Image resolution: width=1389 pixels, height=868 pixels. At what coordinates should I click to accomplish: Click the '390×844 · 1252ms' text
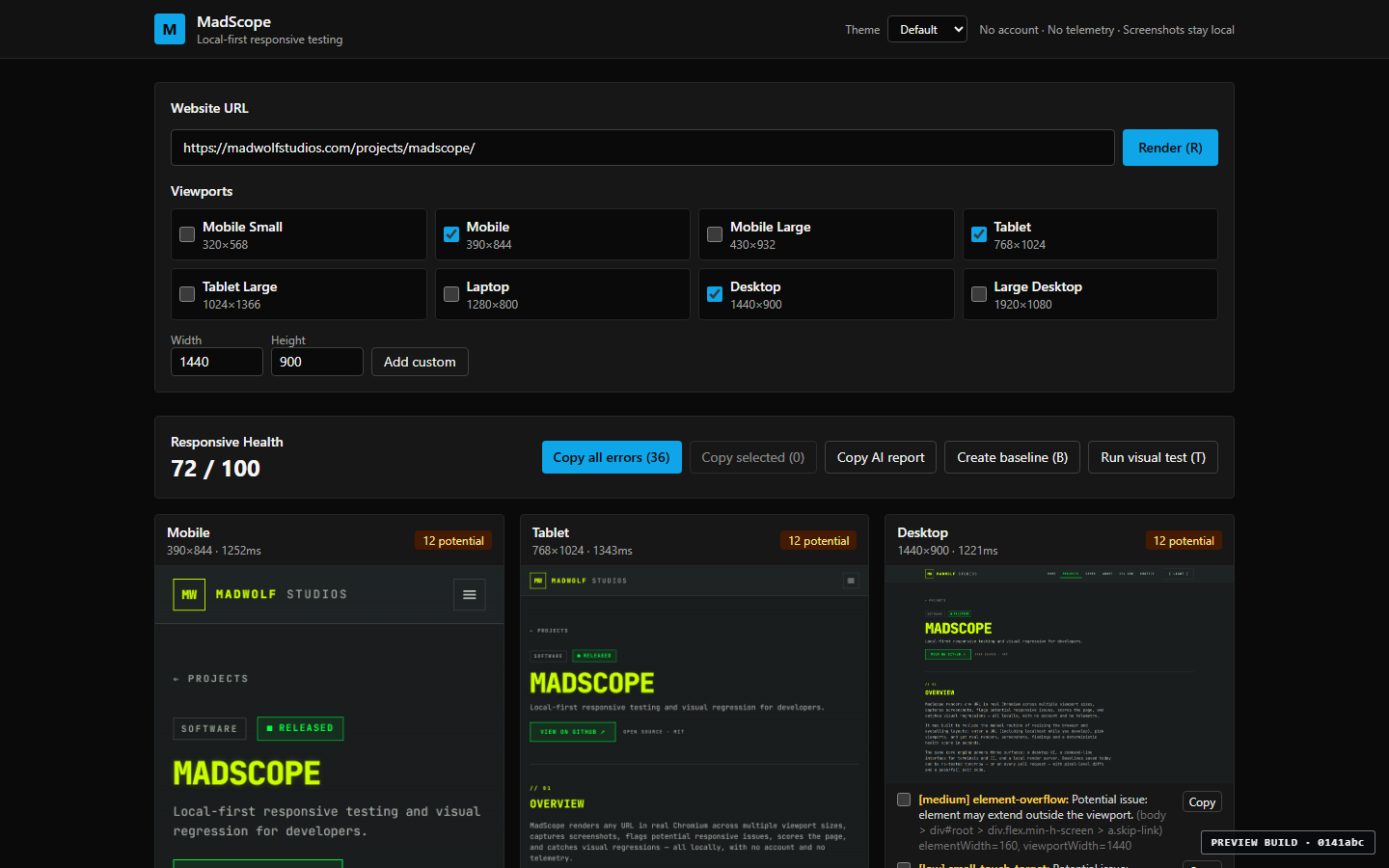click(x=214, y=551)
